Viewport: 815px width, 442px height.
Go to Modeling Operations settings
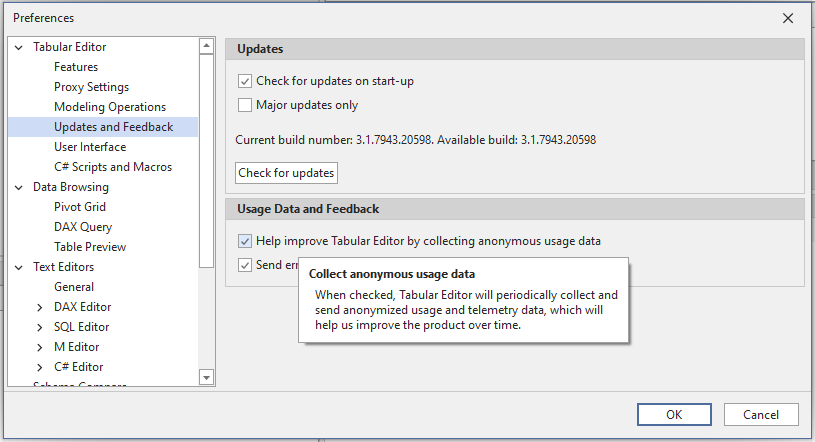point(110,107)
